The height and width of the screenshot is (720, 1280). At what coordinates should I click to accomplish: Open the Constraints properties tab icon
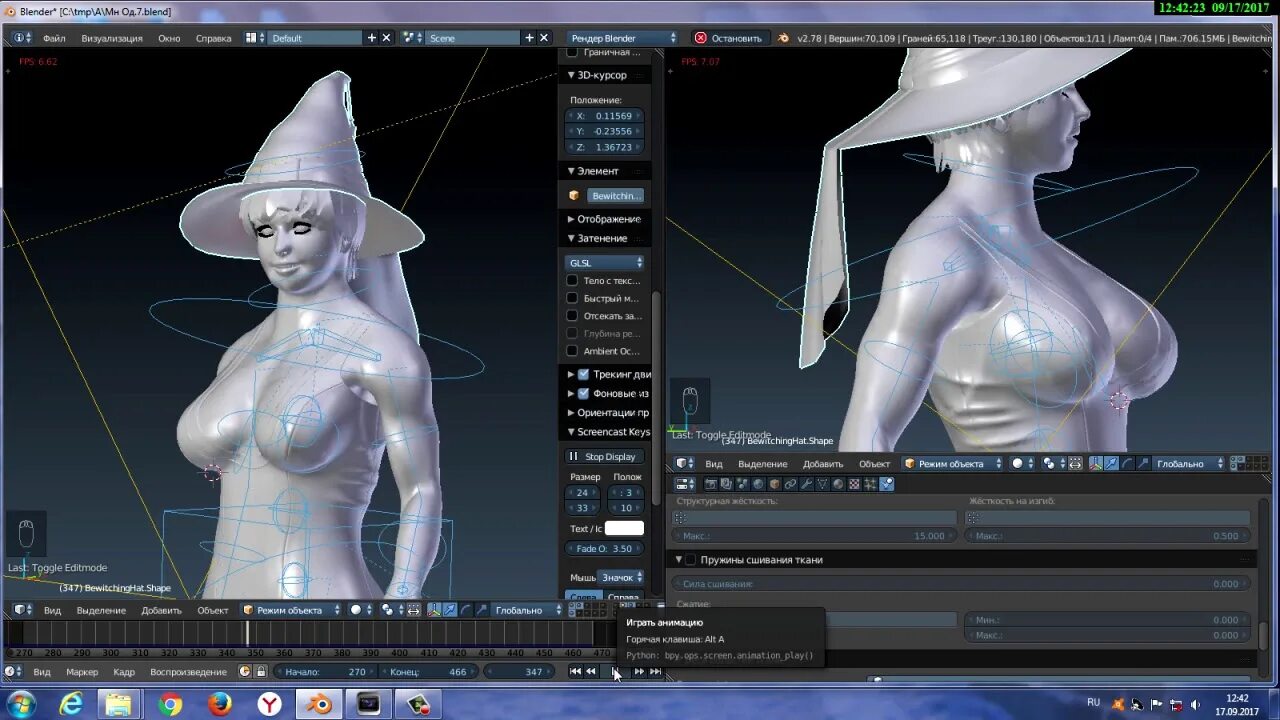[790, 484]
